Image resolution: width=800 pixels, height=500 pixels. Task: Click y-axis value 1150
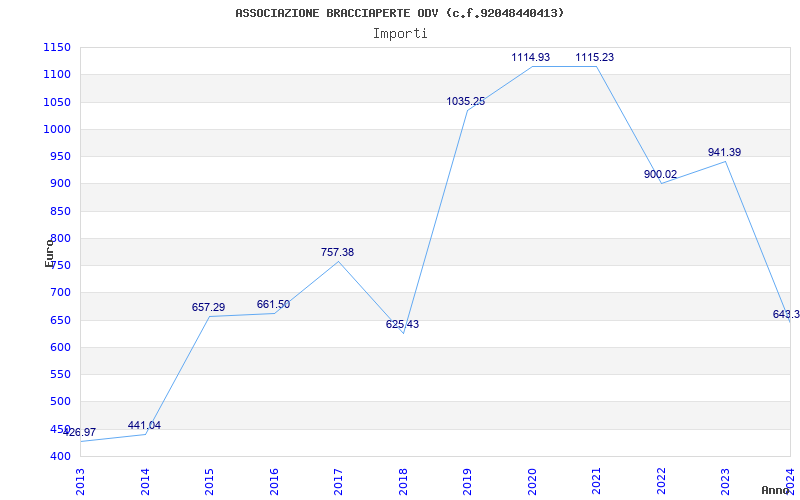(57, 47)
